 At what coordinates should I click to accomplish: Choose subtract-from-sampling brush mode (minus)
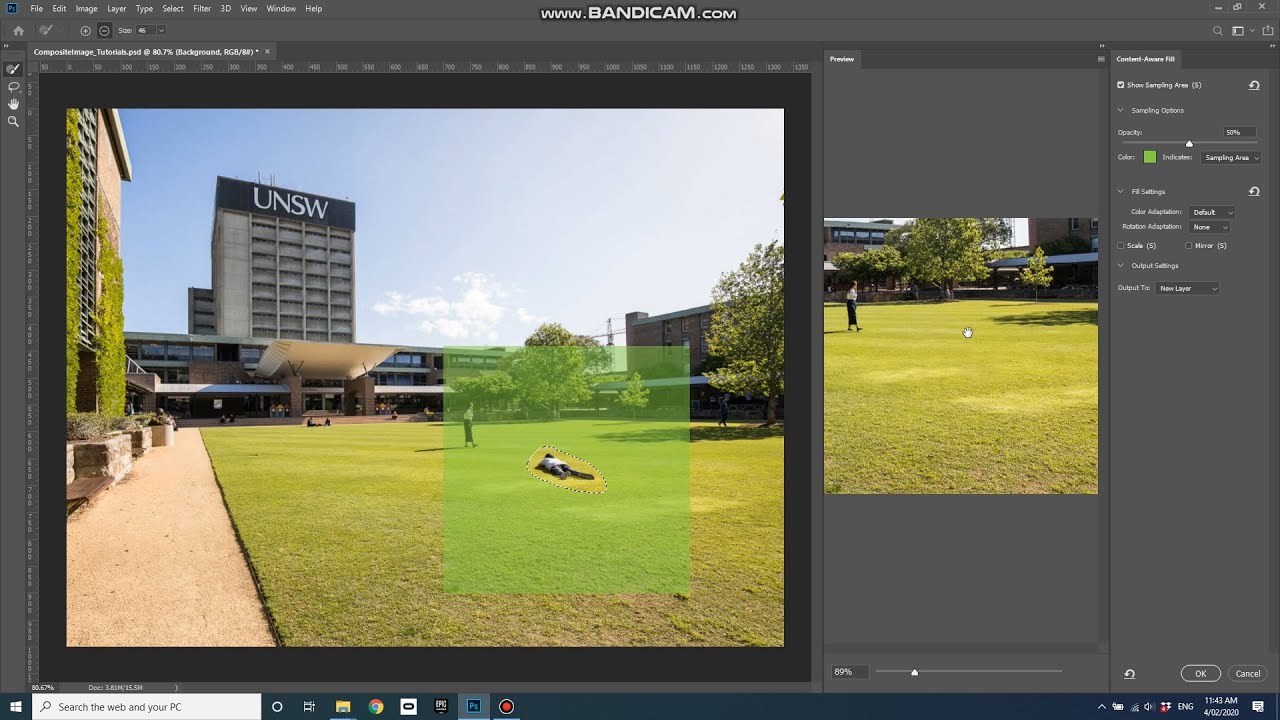(104, 31)
